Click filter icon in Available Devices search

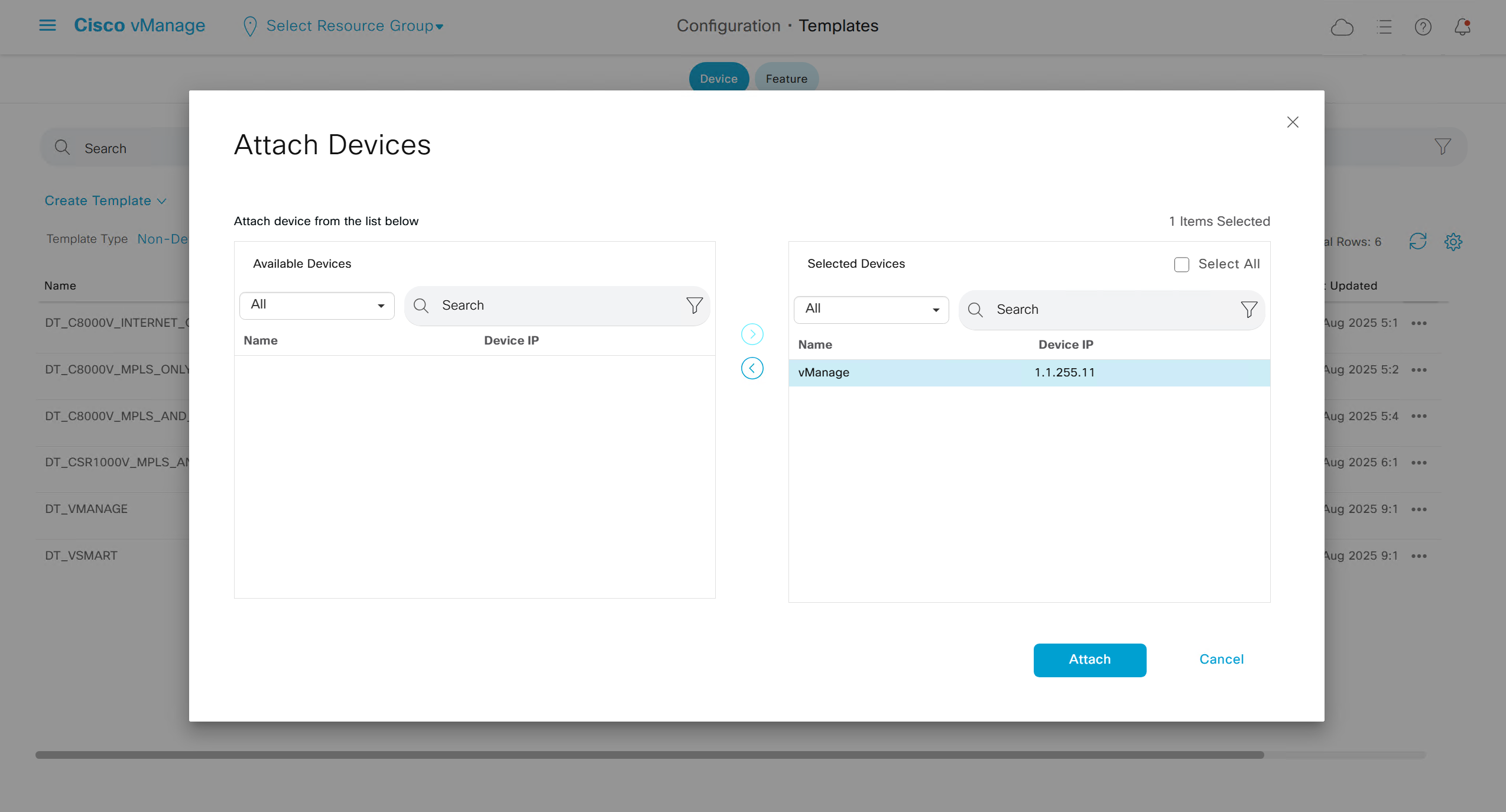tap(694, 306)
